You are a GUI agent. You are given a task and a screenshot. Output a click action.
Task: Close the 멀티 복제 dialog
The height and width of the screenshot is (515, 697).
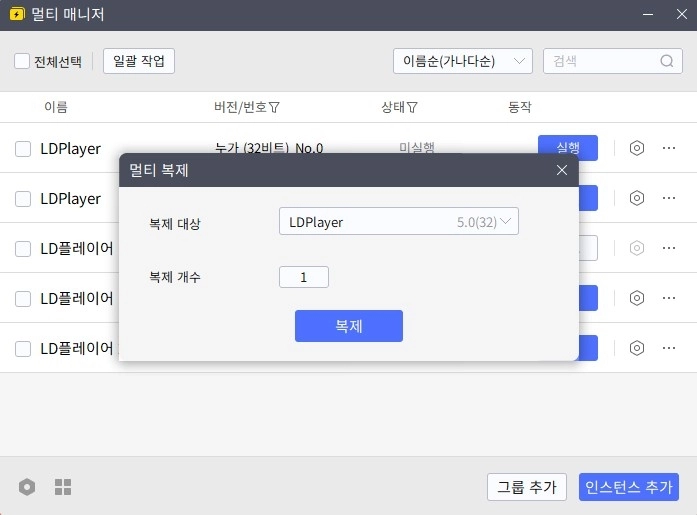tap(562, 170)
